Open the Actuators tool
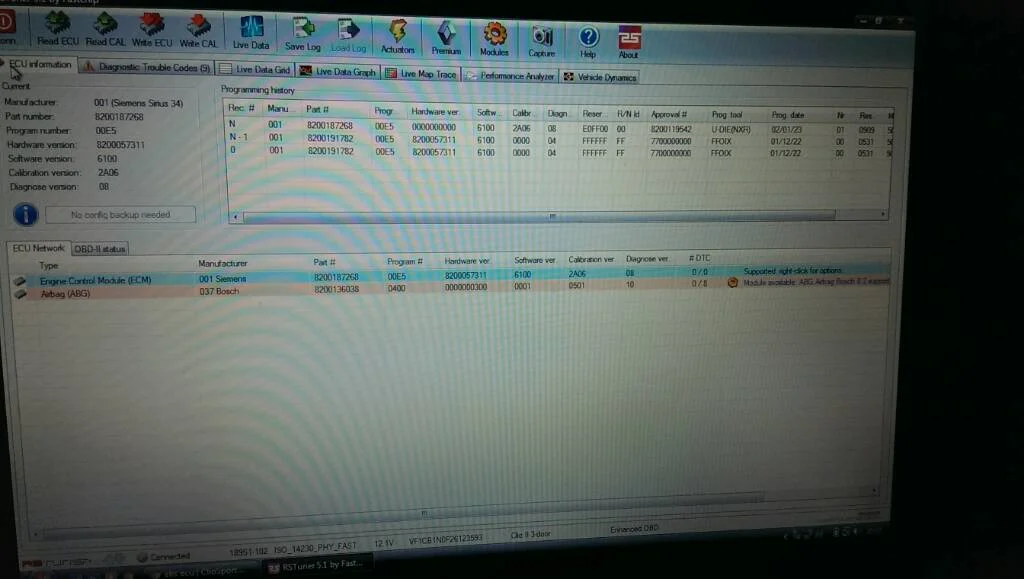The width and height of the screenshot is (1024, 579). tap(398, 37)
